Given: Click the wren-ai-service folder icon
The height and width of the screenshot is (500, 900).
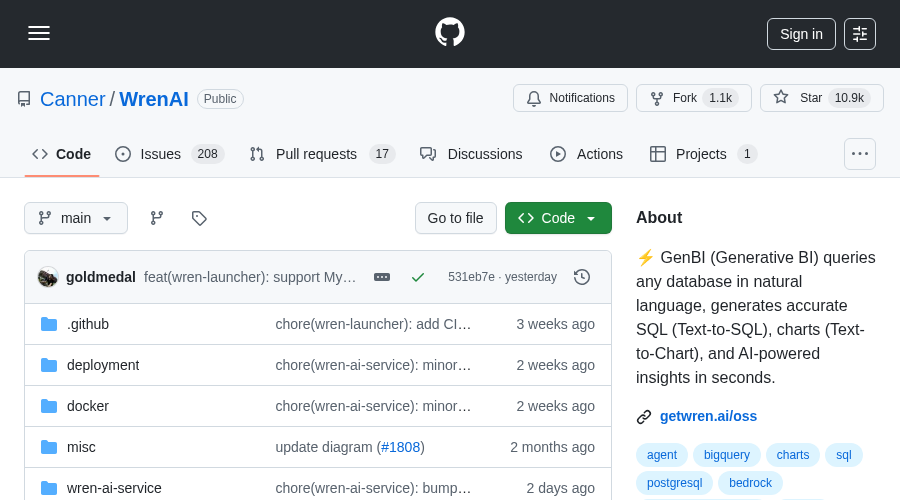Looking at the screenshot, I should coord(49,488).
